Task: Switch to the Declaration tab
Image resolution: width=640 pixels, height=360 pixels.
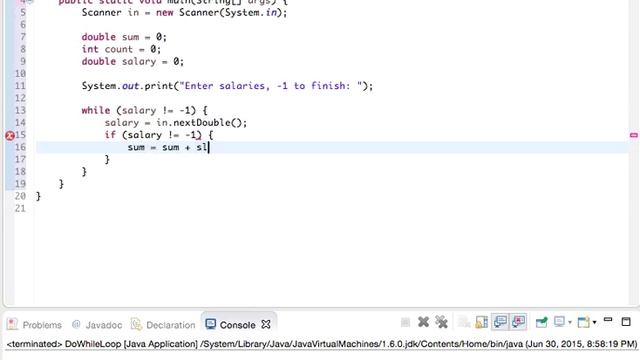Action: pos(171,325)
